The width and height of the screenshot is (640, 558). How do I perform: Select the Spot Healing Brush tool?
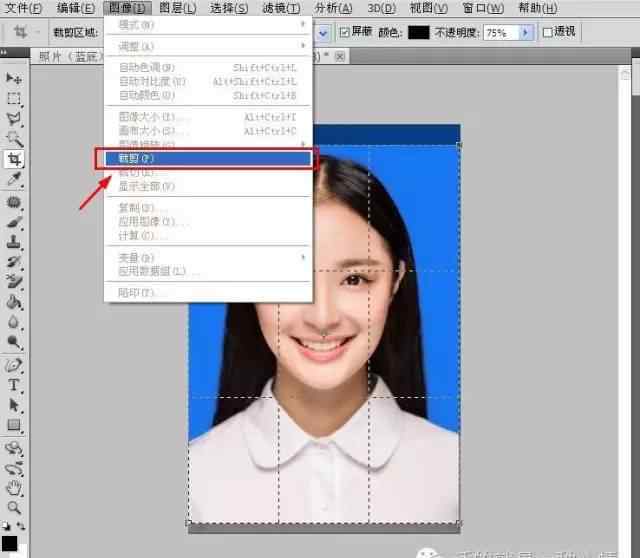[14, 202]
